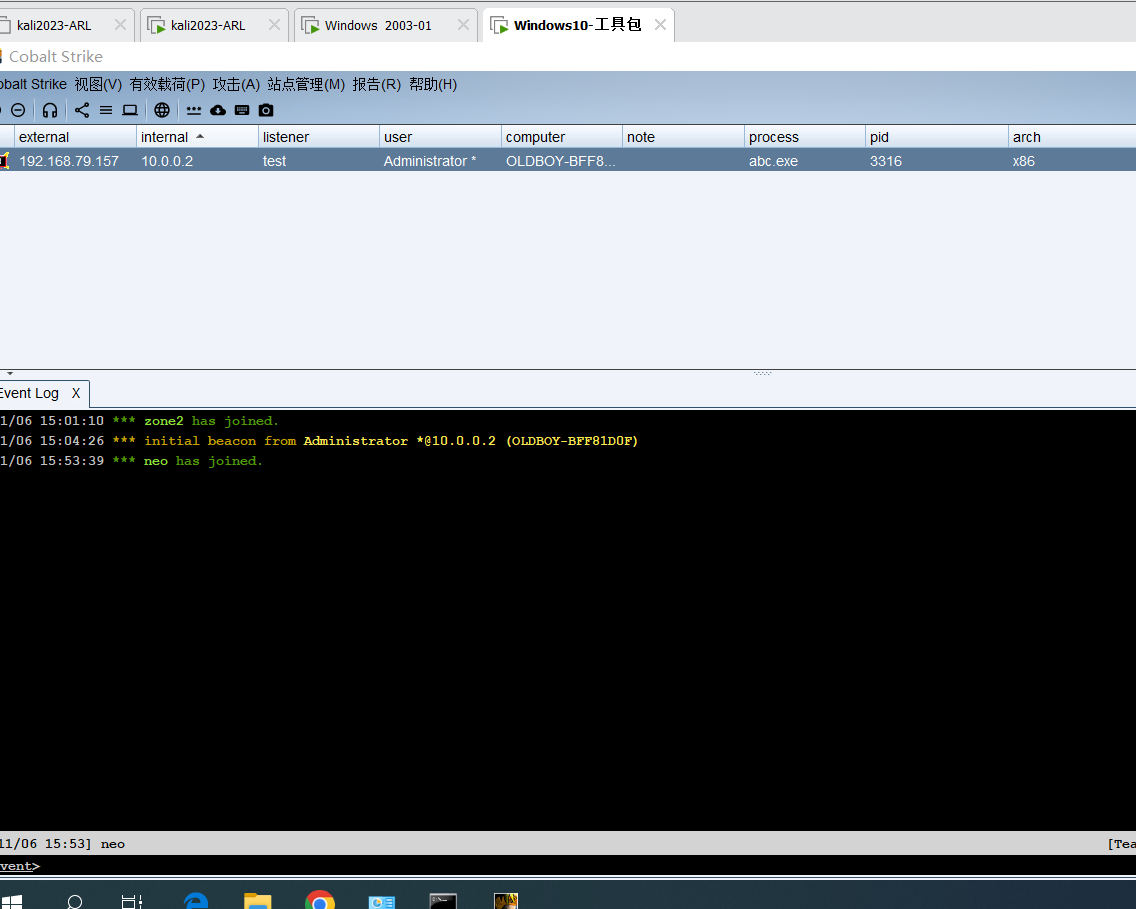Open downloaded files cloud icon
Screen dimensions: 1136x909
tap(218, 110)
